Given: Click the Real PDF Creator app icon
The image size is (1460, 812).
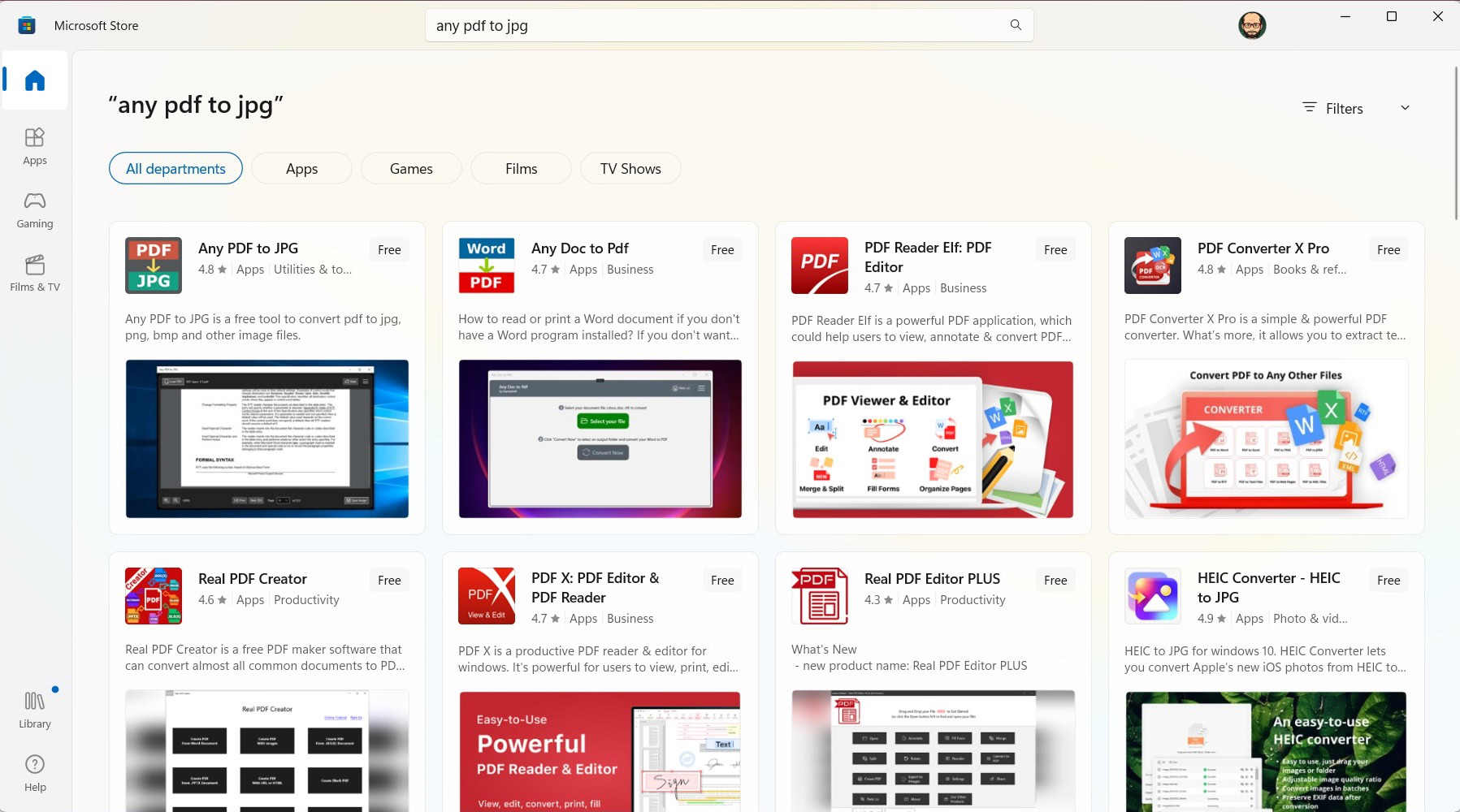Looking at the screenshot, I should (x=154, y=596).
